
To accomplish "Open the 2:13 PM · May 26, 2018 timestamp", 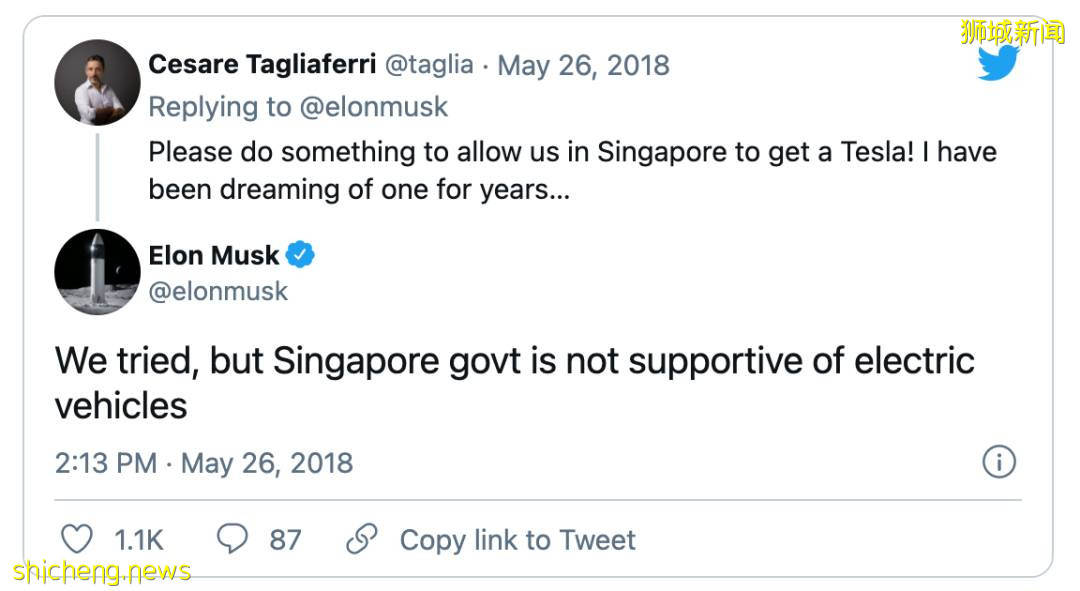I will (204, 463).
